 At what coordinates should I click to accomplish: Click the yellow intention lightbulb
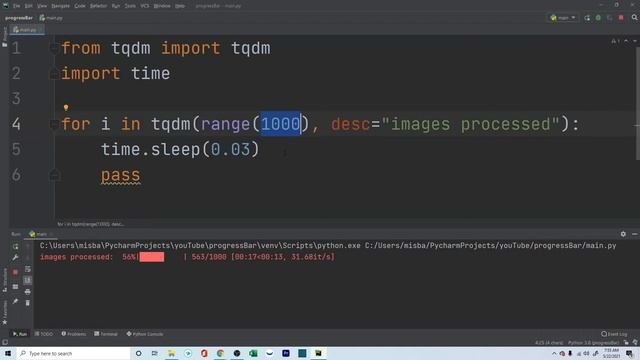(x=66, y=108)
